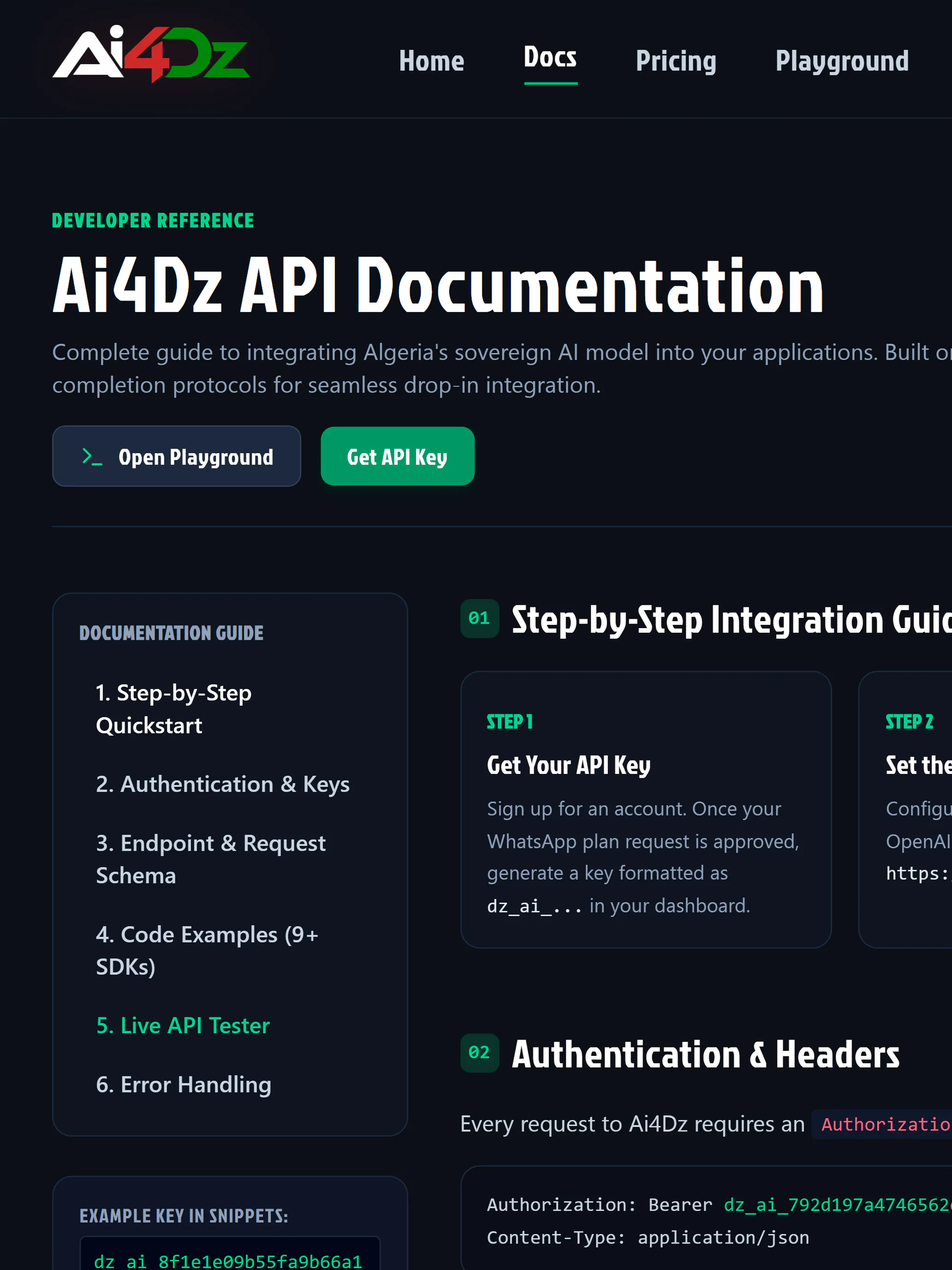Click the STEP 2 label
952x1270 pixels.
coord(910,722)
